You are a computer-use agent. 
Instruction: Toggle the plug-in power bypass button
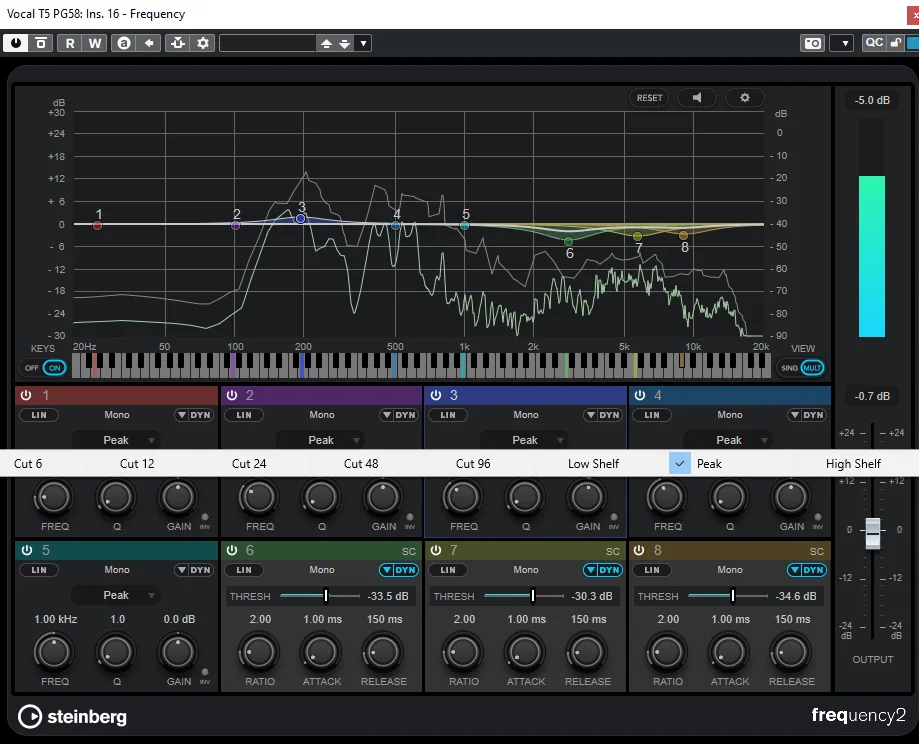pyautogui.click(x=16, y=43)
